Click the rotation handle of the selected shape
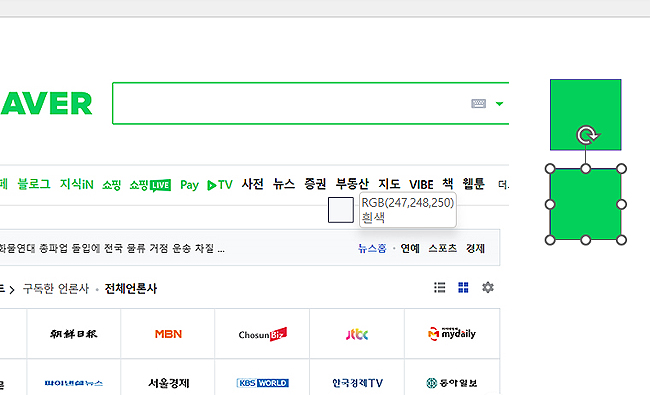 (587, 135)
